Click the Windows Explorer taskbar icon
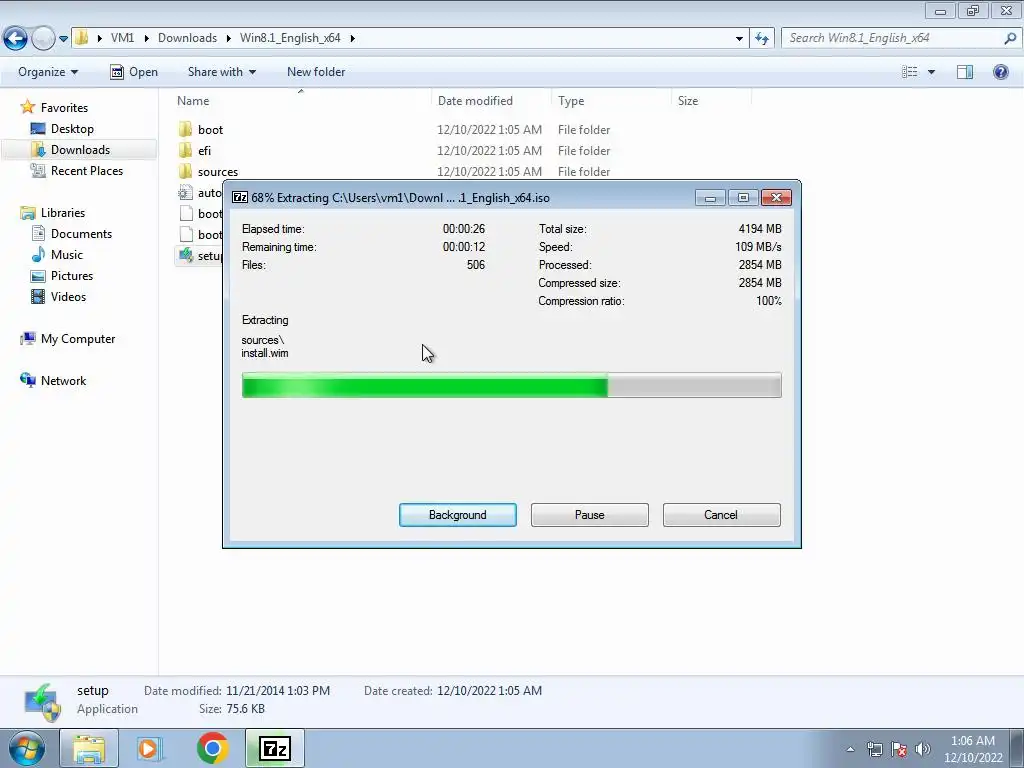Viewport: 1024px width, 768px height. pos(89,748)
